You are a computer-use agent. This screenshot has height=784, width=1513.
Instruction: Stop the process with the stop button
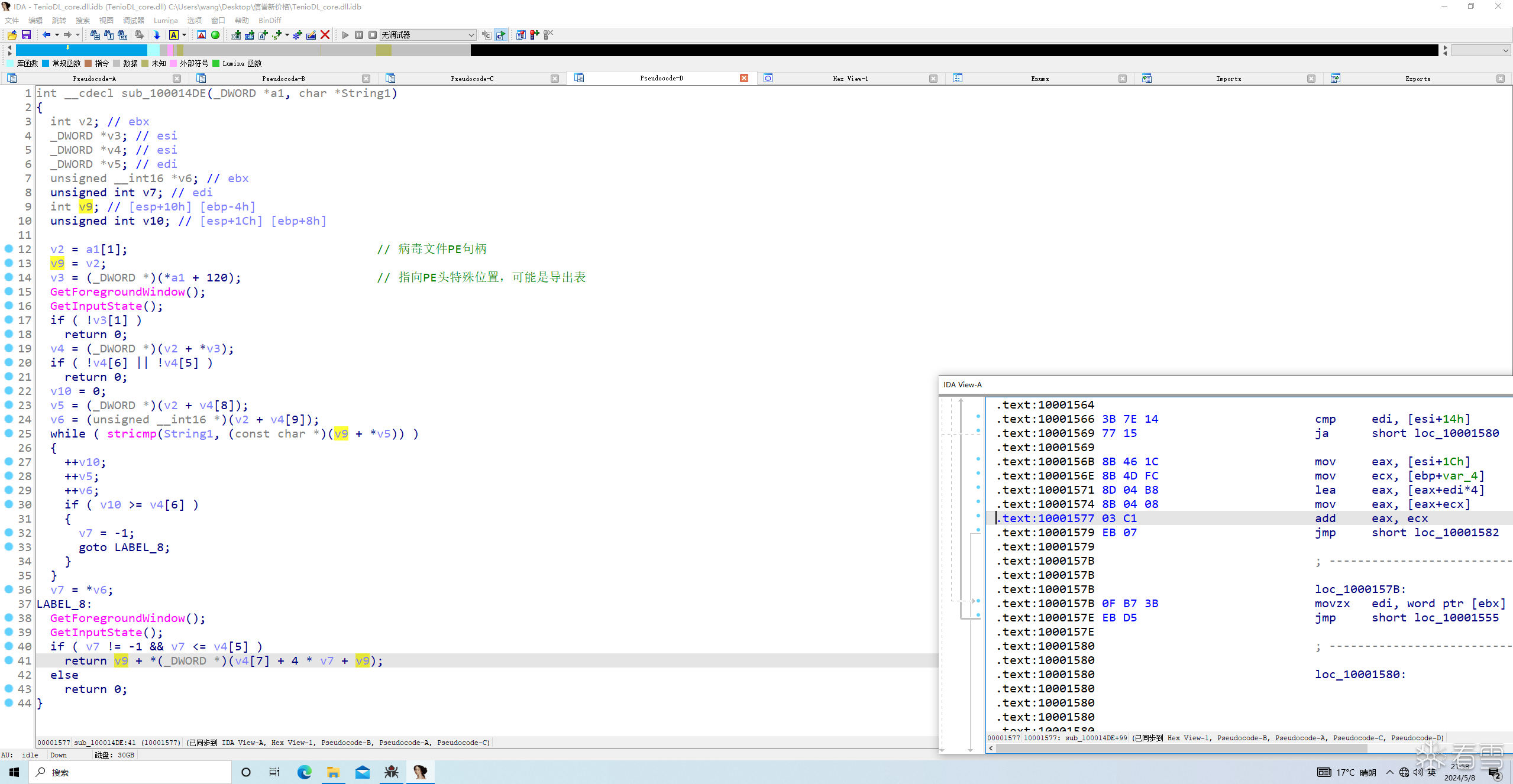pyautogui.click(x=373, y=35)
